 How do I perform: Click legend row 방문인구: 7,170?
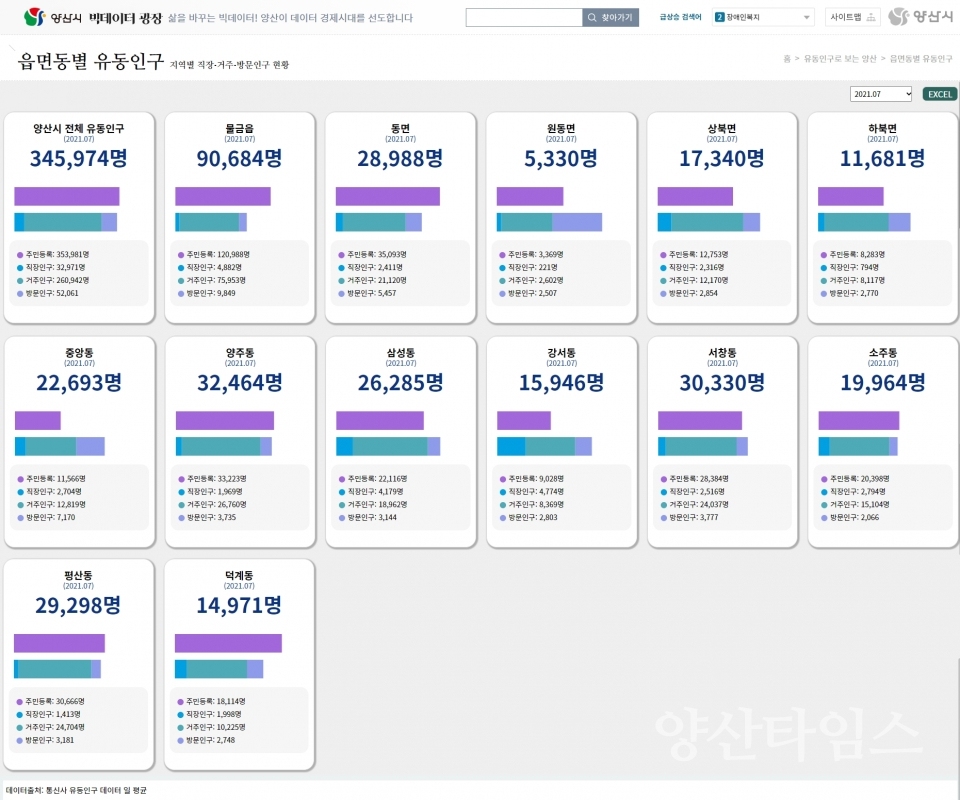[47, 517]
